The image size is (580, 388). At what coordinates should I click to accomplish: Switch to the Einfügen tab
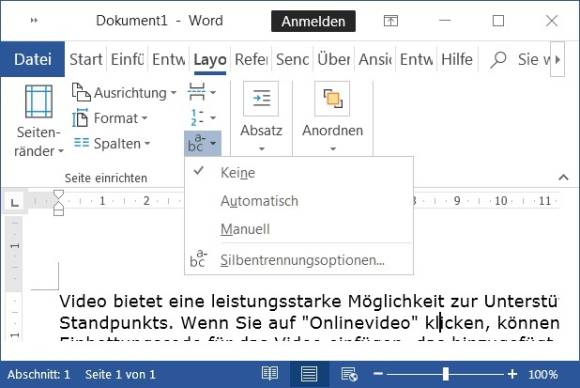pyautogui.click(x=127, y=59)
